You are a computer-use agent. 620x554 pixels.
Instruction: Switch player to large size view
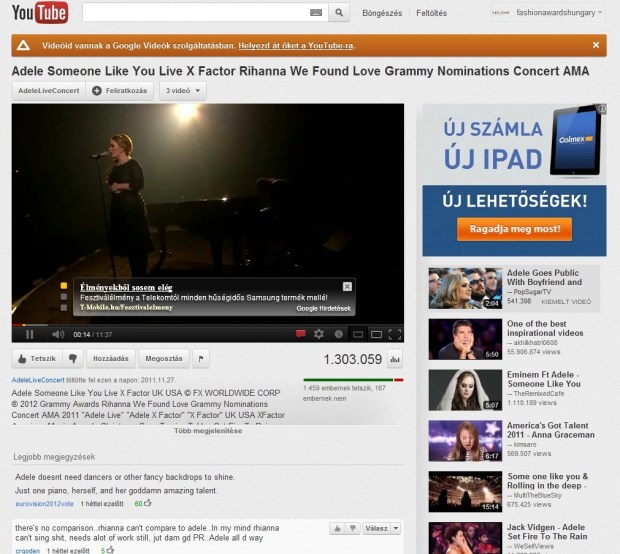(x=376, y=334)
